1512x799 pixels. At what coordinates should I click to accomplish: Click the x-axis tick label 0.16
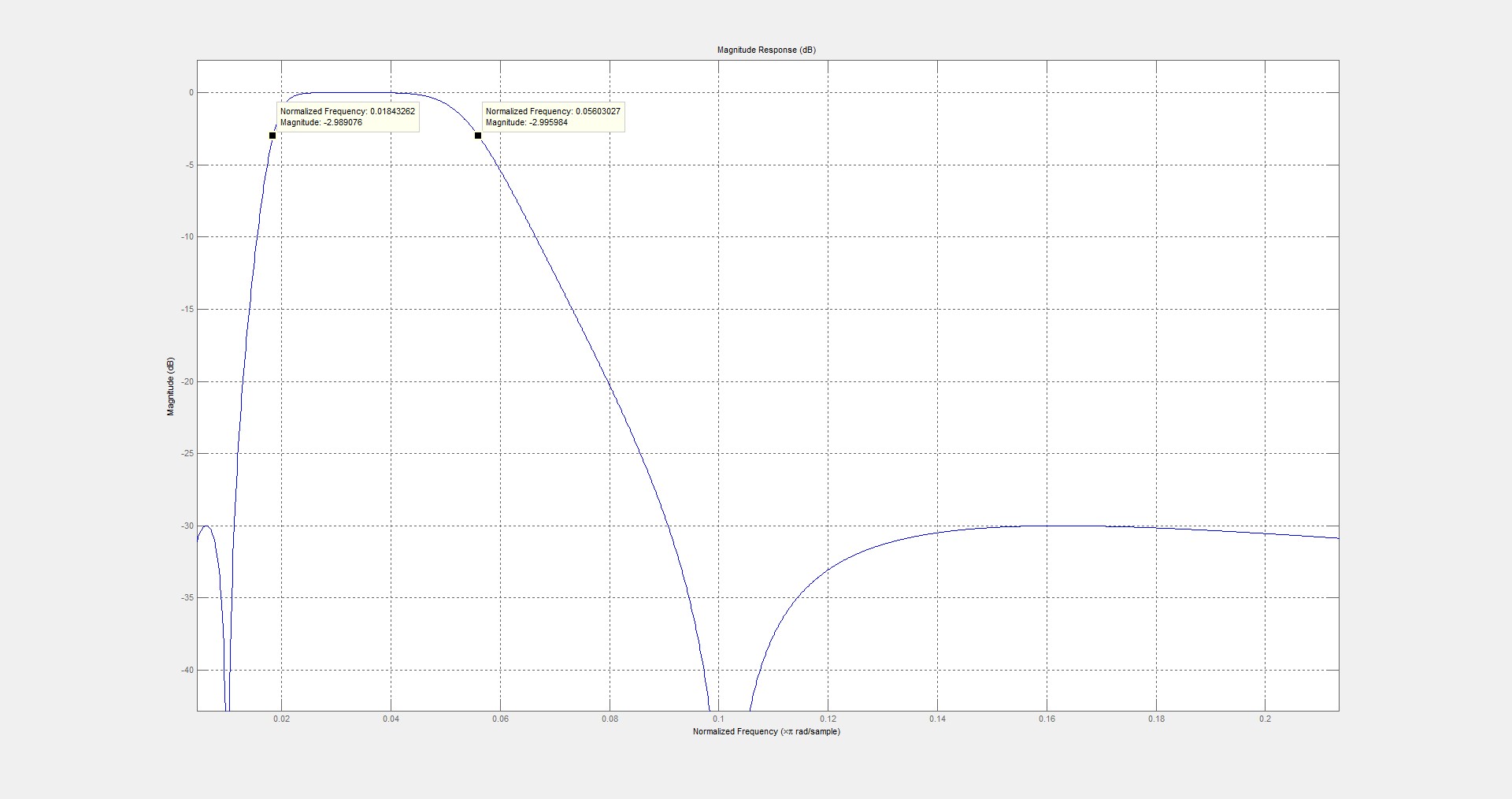point(1047,719)
